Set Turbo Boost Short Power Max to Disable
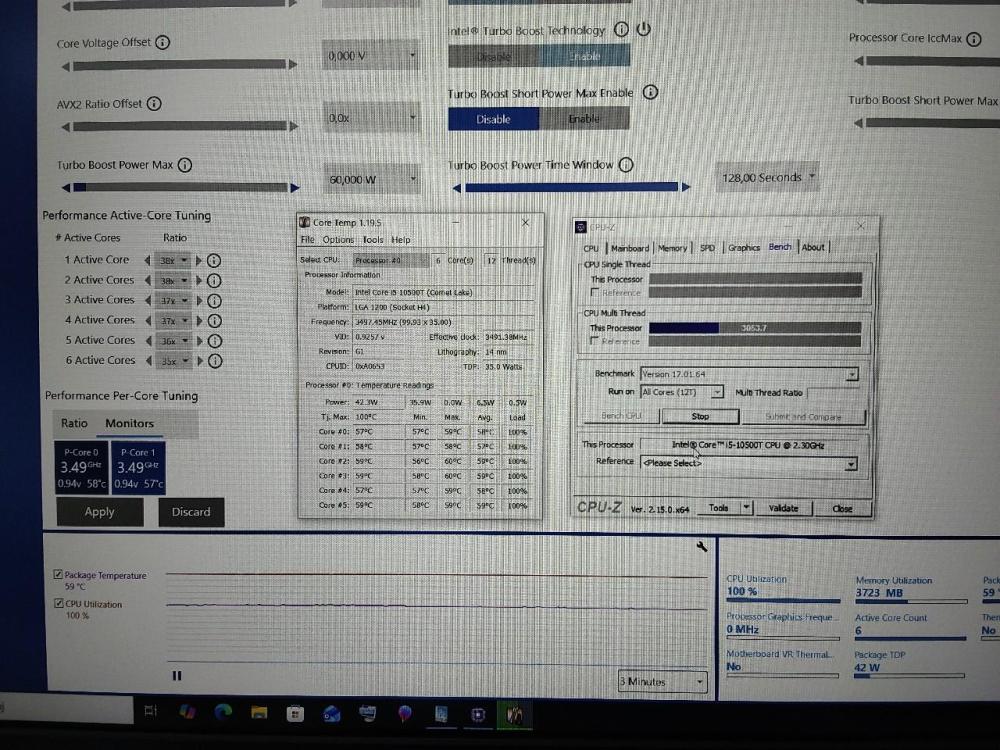Image resolution: width=1000 pixels, height=750 pixels. [x=494, y=119]
